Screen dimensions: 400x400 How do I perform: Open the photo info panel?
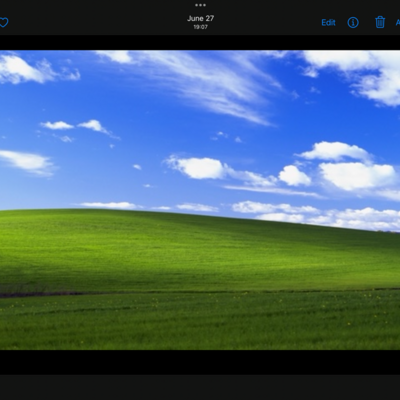pyautogui.click(x=353, y=22)
